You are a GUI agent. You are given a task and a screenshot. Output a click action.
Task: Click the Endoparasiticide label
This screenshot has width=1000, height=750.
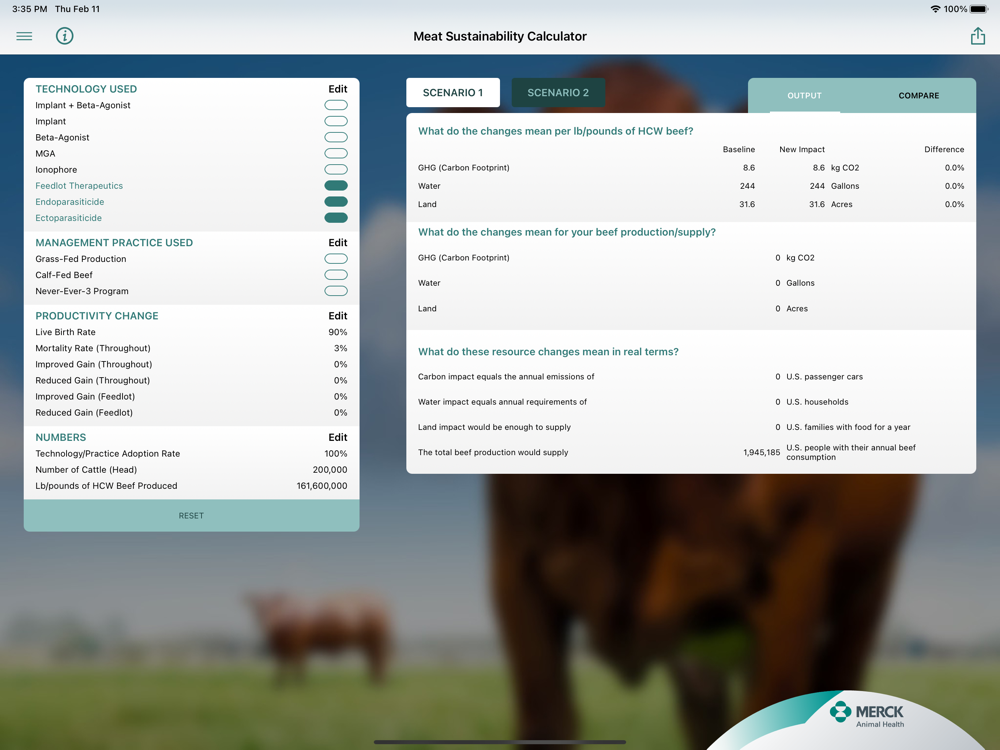(x=70, y=202)
